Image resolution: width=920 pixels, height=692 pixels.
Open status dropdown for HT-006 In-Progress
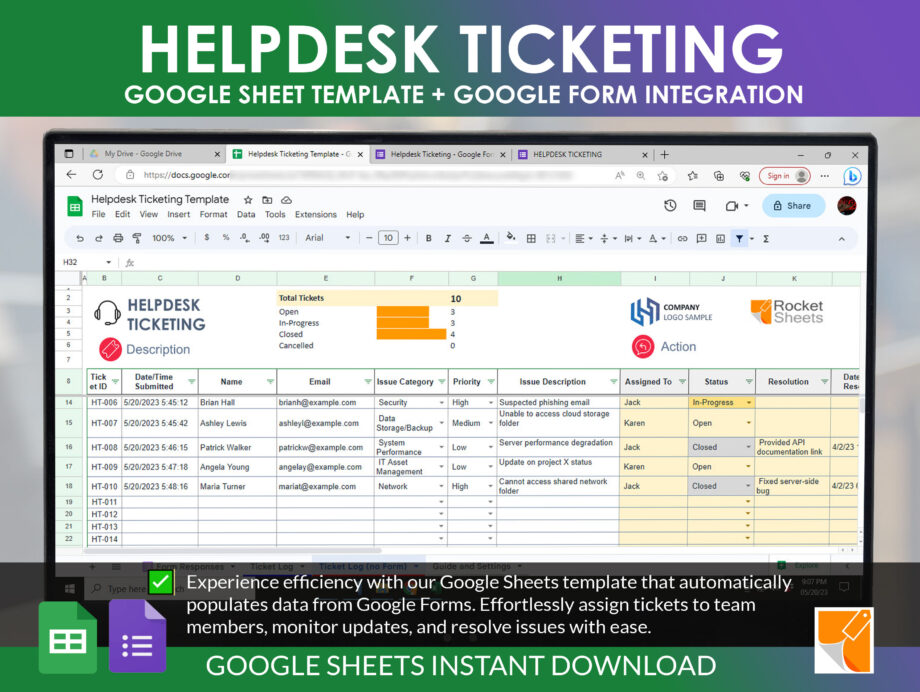pos(749,403)
